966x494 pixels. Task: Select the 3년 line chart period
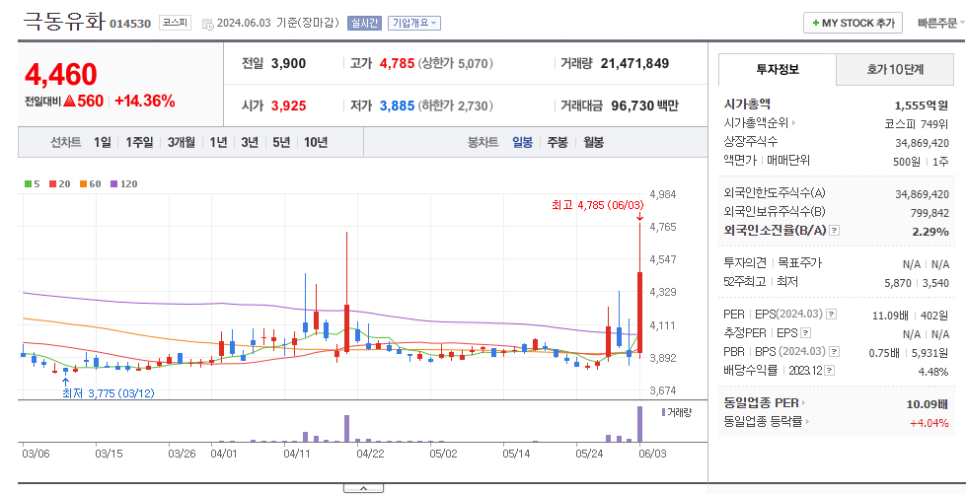pyautogui.click(x=250, y=142)
